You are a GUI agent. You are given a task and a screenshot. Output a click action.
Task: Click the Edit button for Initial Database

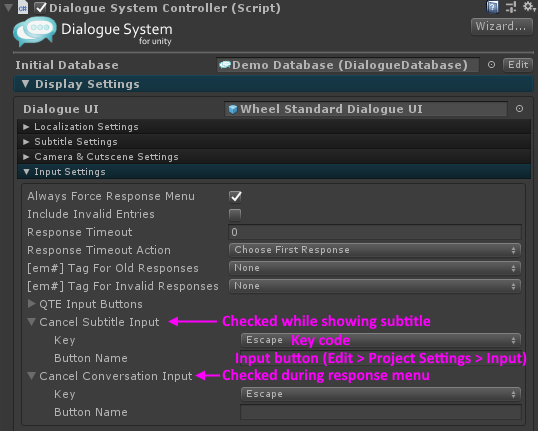518,65
